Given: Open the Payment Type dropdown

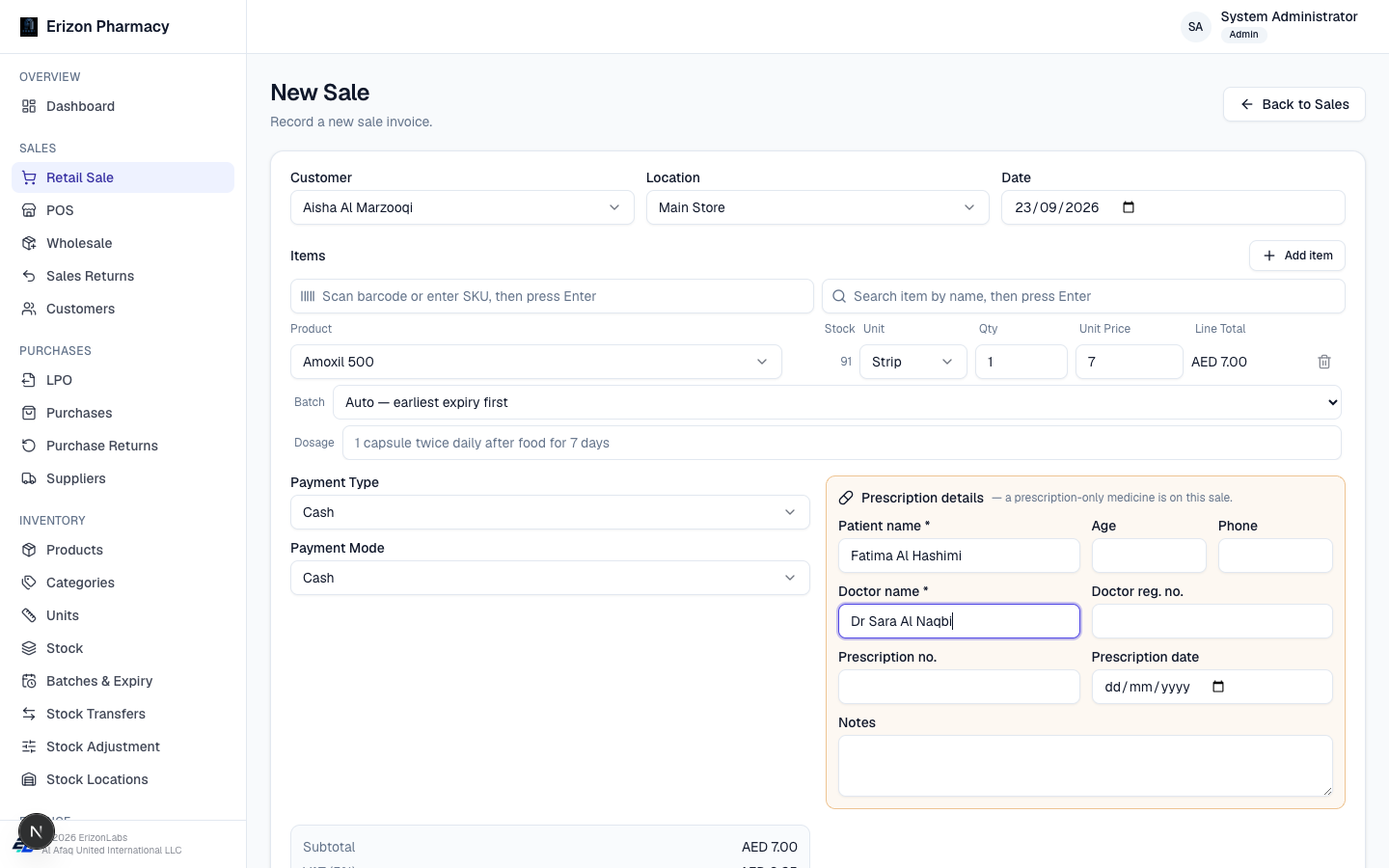Looking at the screenshot, I should point(550,512).
